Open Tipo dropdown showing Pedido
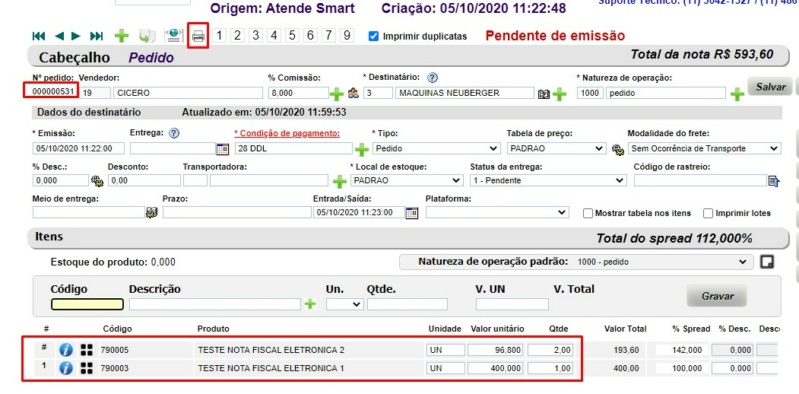Viewport: 799px width, 394px height. coord(436,149)
